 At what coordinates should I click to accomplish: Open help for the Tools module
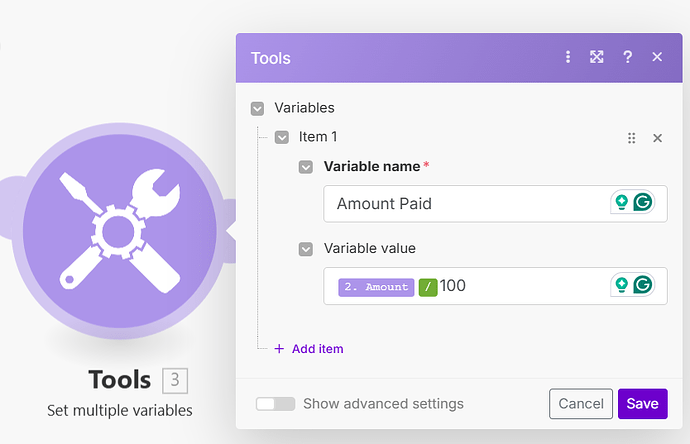click(627, 58)
